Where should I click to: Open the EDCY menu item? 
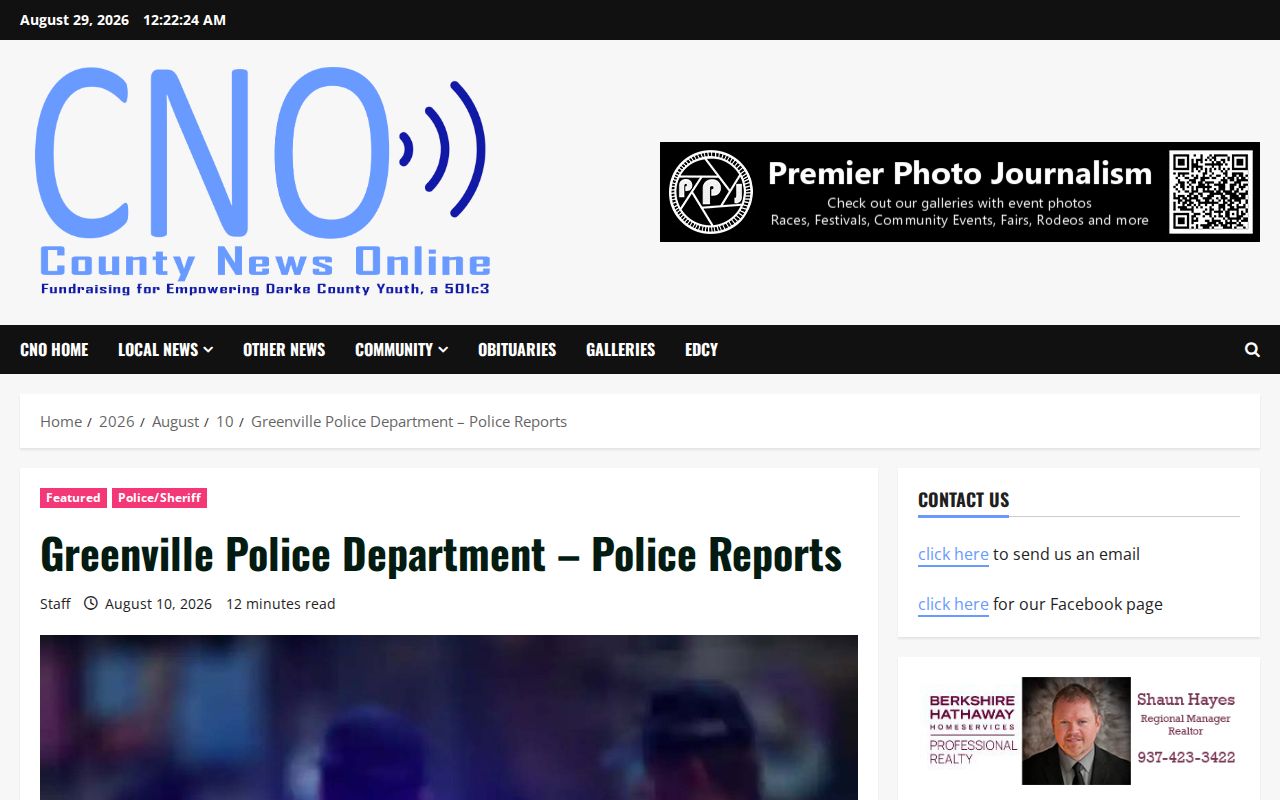701,350
